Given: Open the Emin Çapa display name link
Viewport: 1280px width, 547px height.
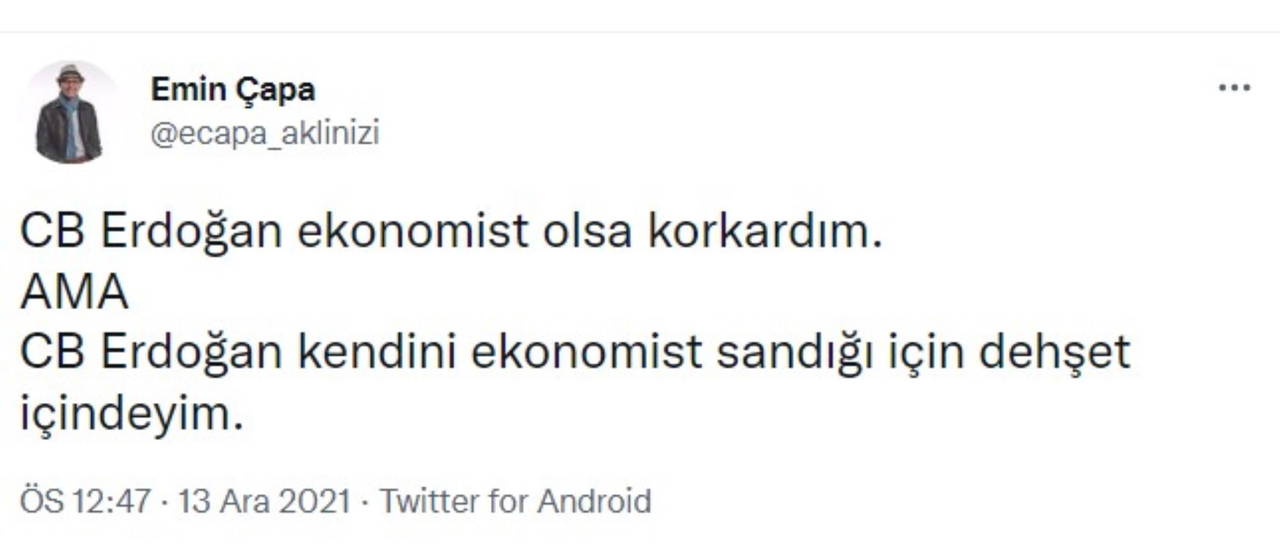Looking at the screenshot, I should click(233, 90).
